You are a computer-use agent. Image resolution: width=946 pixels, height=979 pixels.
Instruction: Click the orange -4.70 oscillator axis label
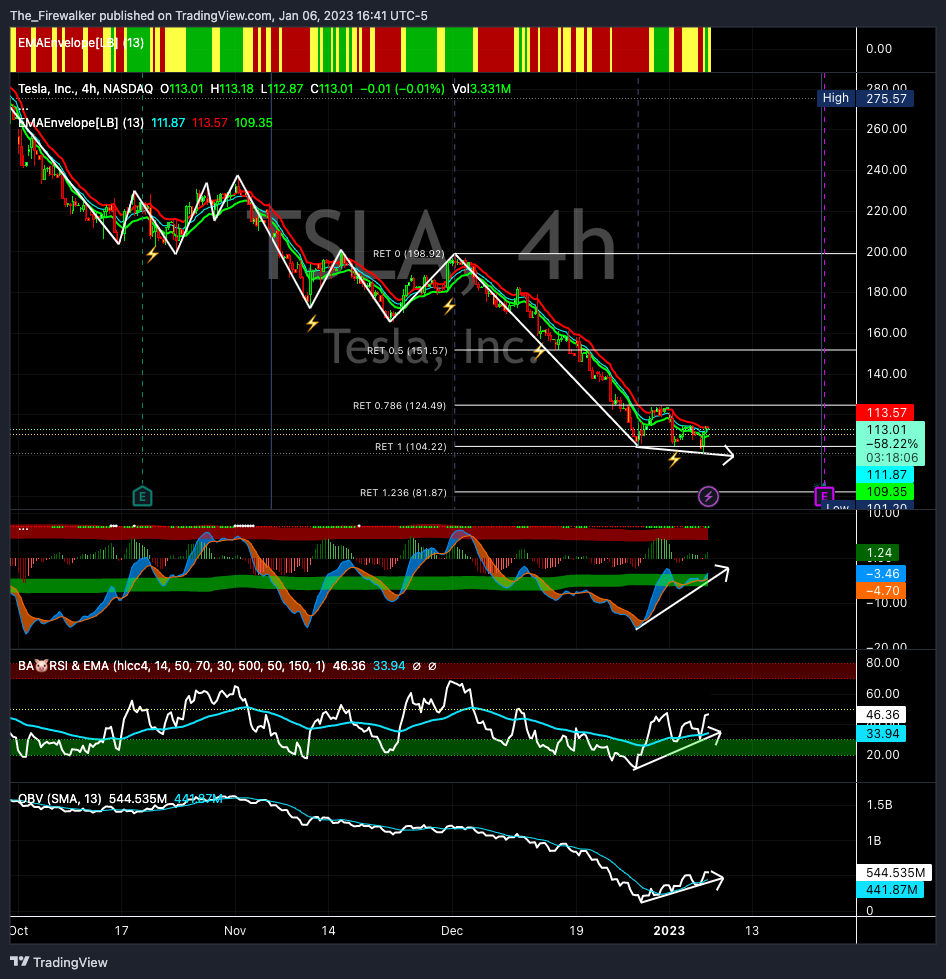(881, 590)
